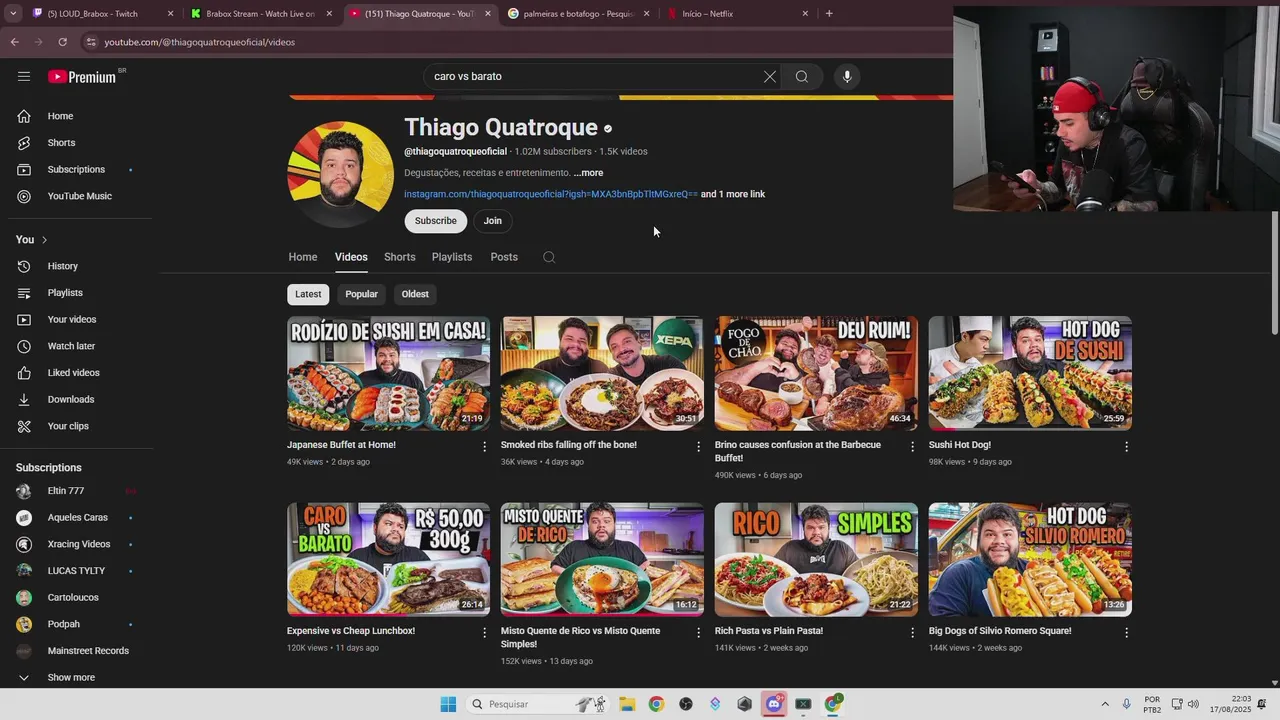Start voice search with microphone
1280x720 pixels.
click(847, 76)
